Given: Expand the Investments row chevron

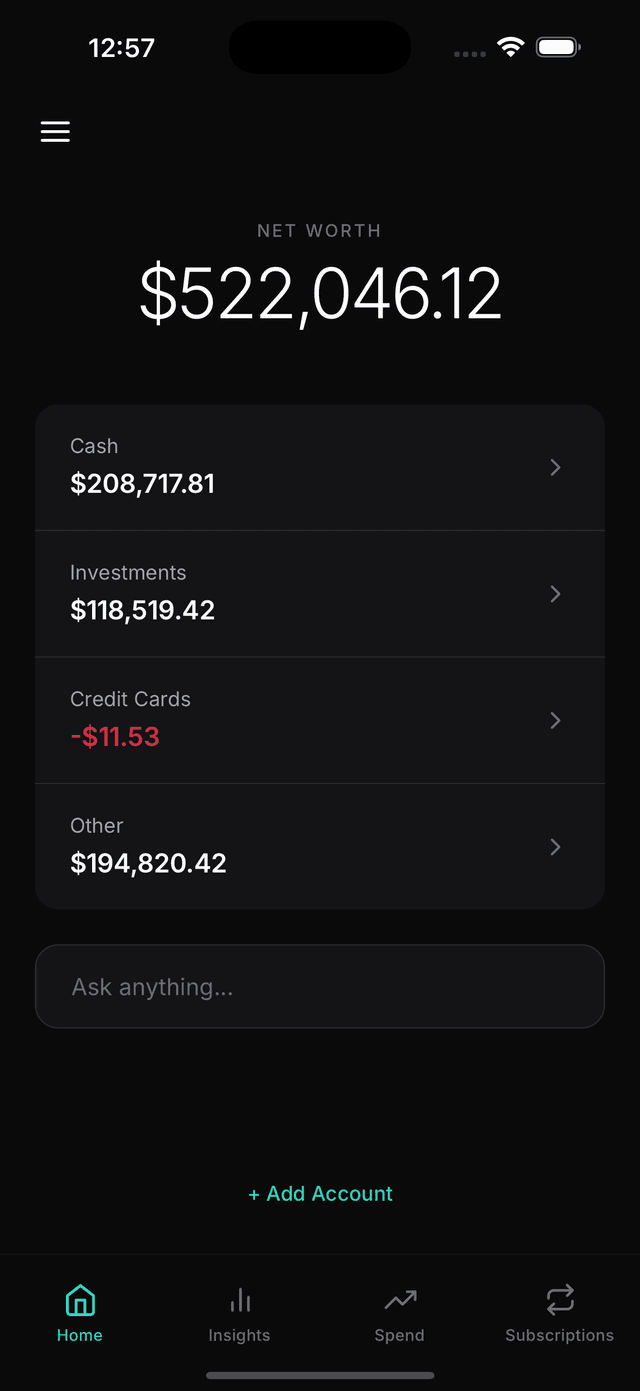Looking at the screenshot, I should point(556,594).
